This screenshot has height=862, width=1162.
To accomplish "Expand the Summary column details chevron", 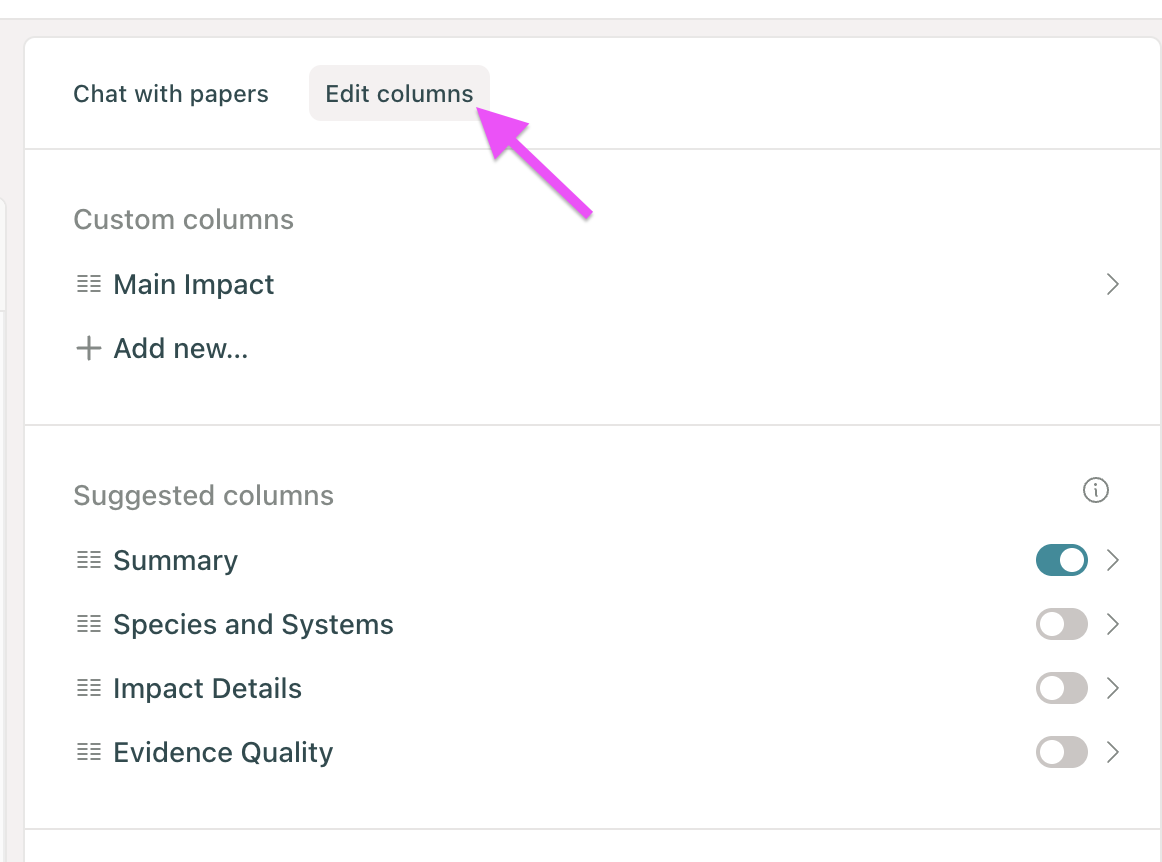I will coord(1112,560).
